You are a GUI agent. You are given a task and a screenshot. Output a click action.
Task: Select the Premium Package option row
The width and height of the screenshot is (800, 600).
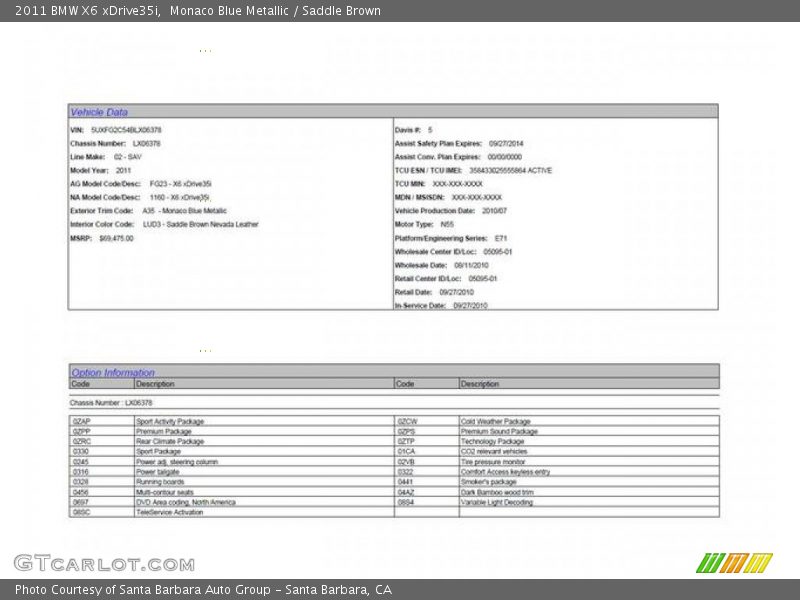click(164, 432)
